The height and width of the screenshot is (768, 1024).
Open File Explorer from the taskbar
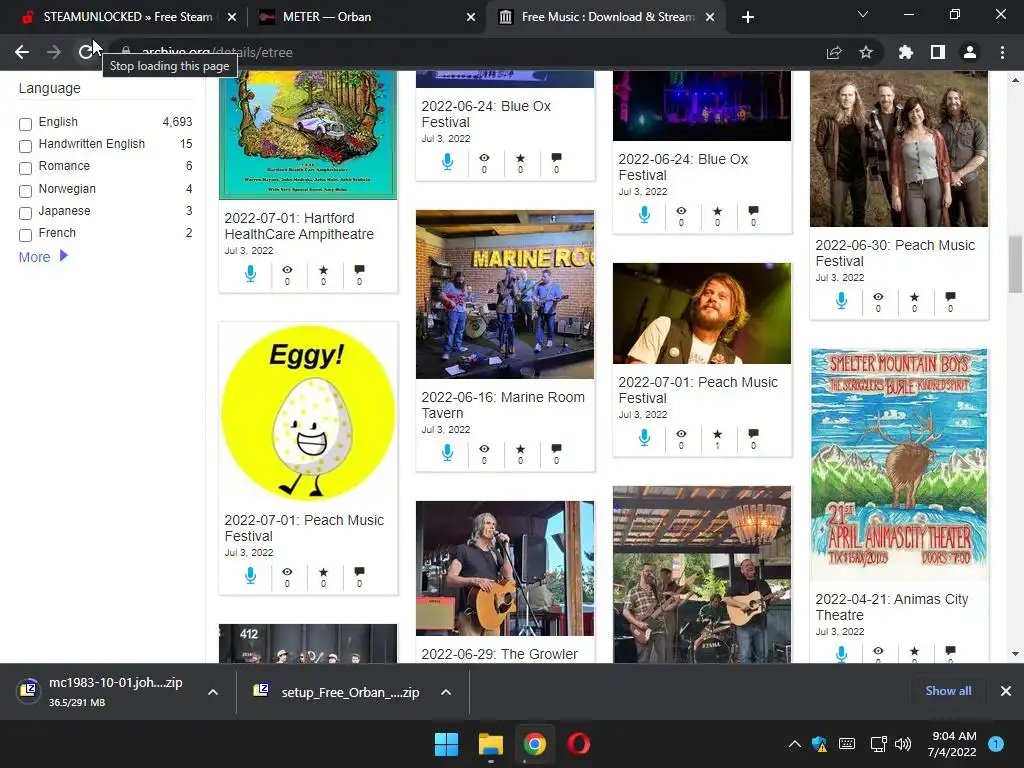[490, 744]
